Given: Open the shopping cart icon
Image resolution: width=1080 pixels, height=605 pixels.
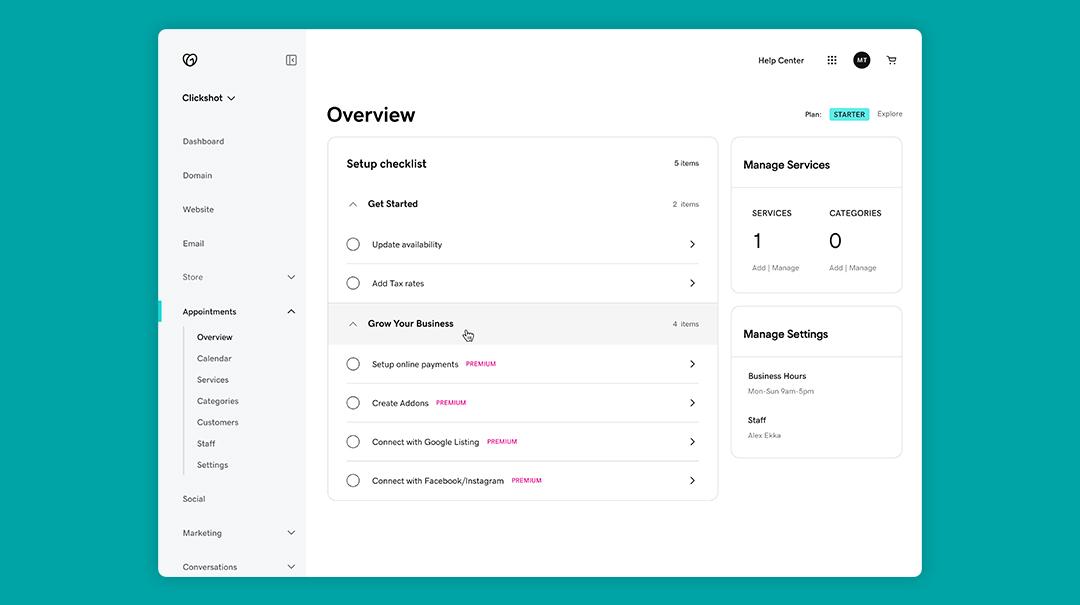Looking at the screenshot, I should click(891, 59).
